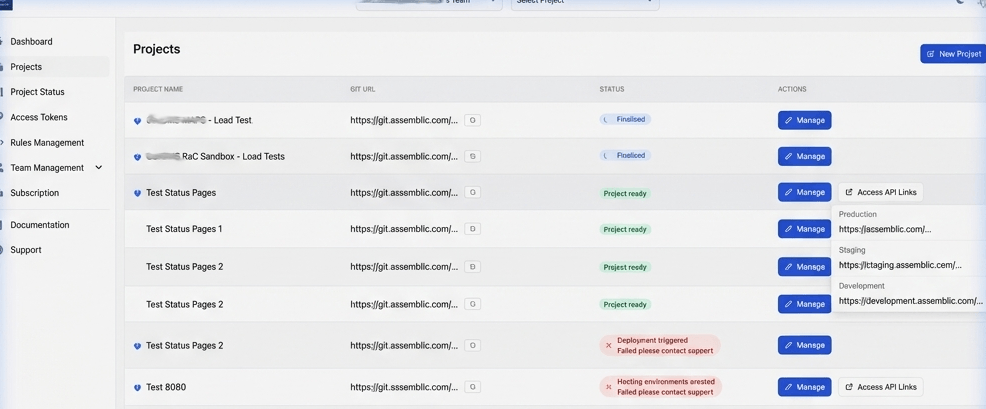Click the failure X icon in Deployment triggered status

point(609,345)
